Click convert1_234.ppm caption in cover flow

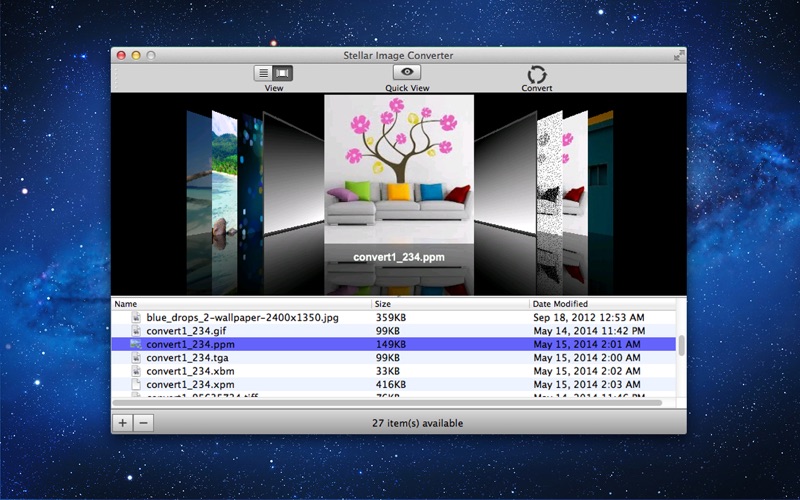pos(399,257)
